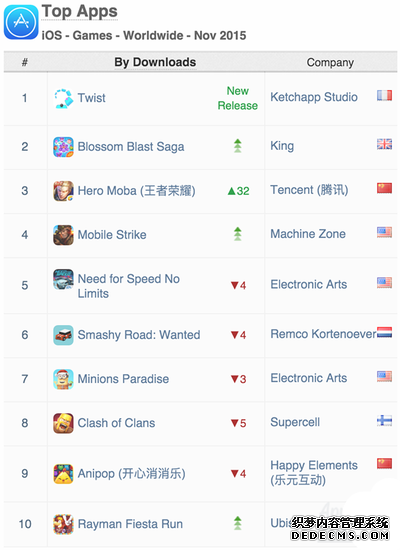Select the By Downloads column header
400x550 pixels.
point(155,62)
